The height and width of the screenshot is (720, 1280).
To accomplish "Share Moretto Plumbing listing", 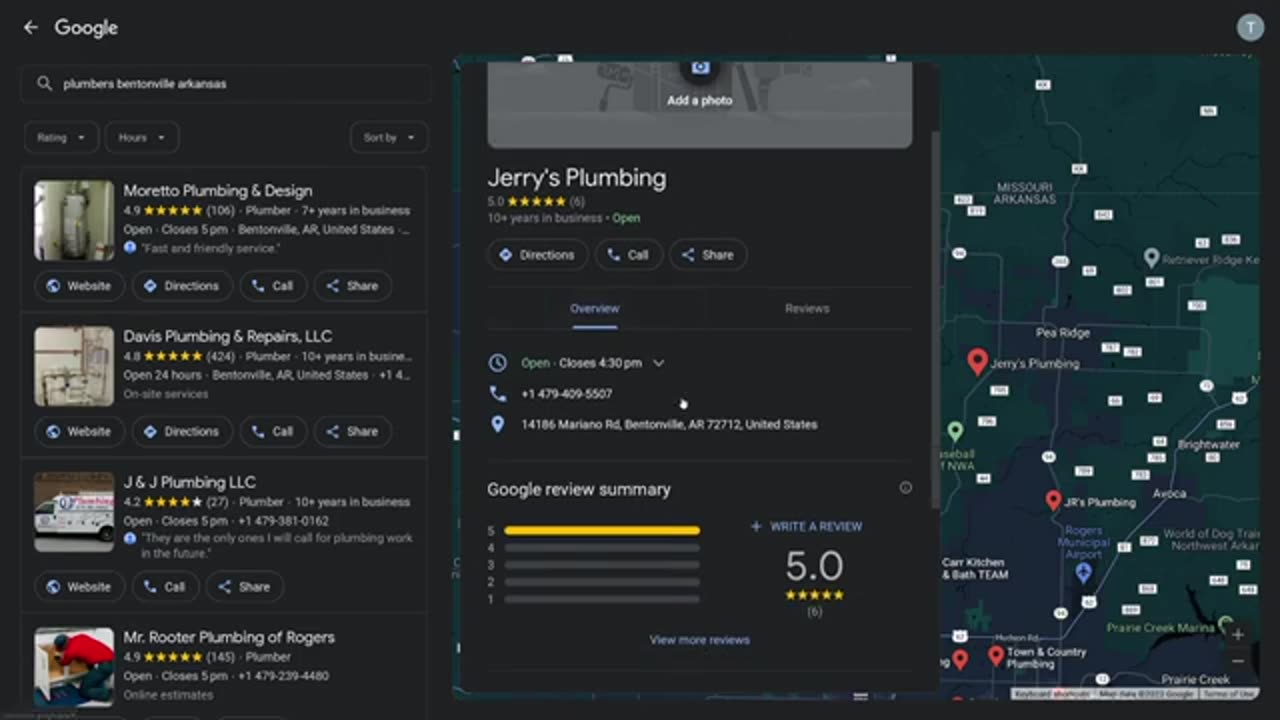I will click(352, 286).
